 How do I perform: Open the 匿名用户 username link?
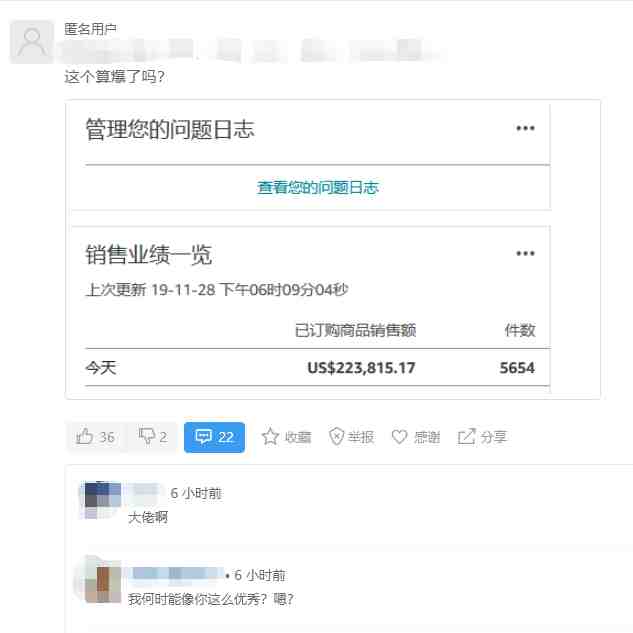click(x=90, y=29)
